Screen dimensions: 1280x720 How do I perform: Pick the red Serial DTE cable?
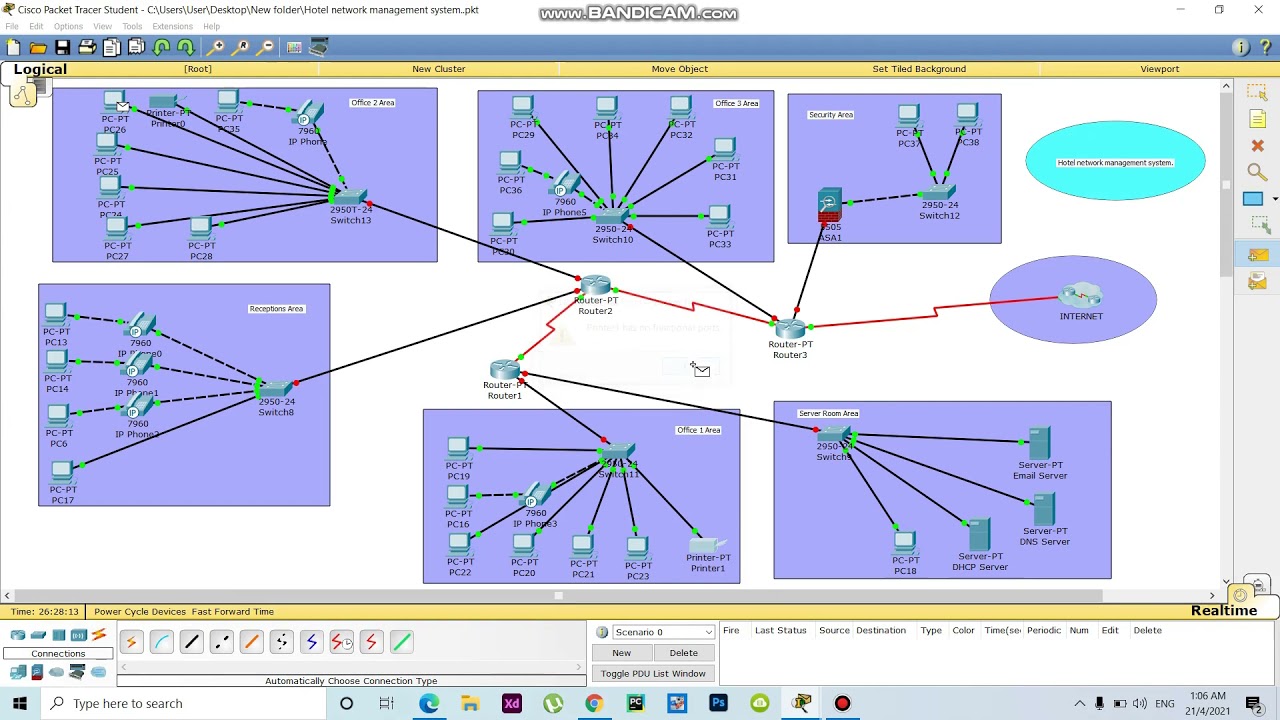[x=371, y=642]
